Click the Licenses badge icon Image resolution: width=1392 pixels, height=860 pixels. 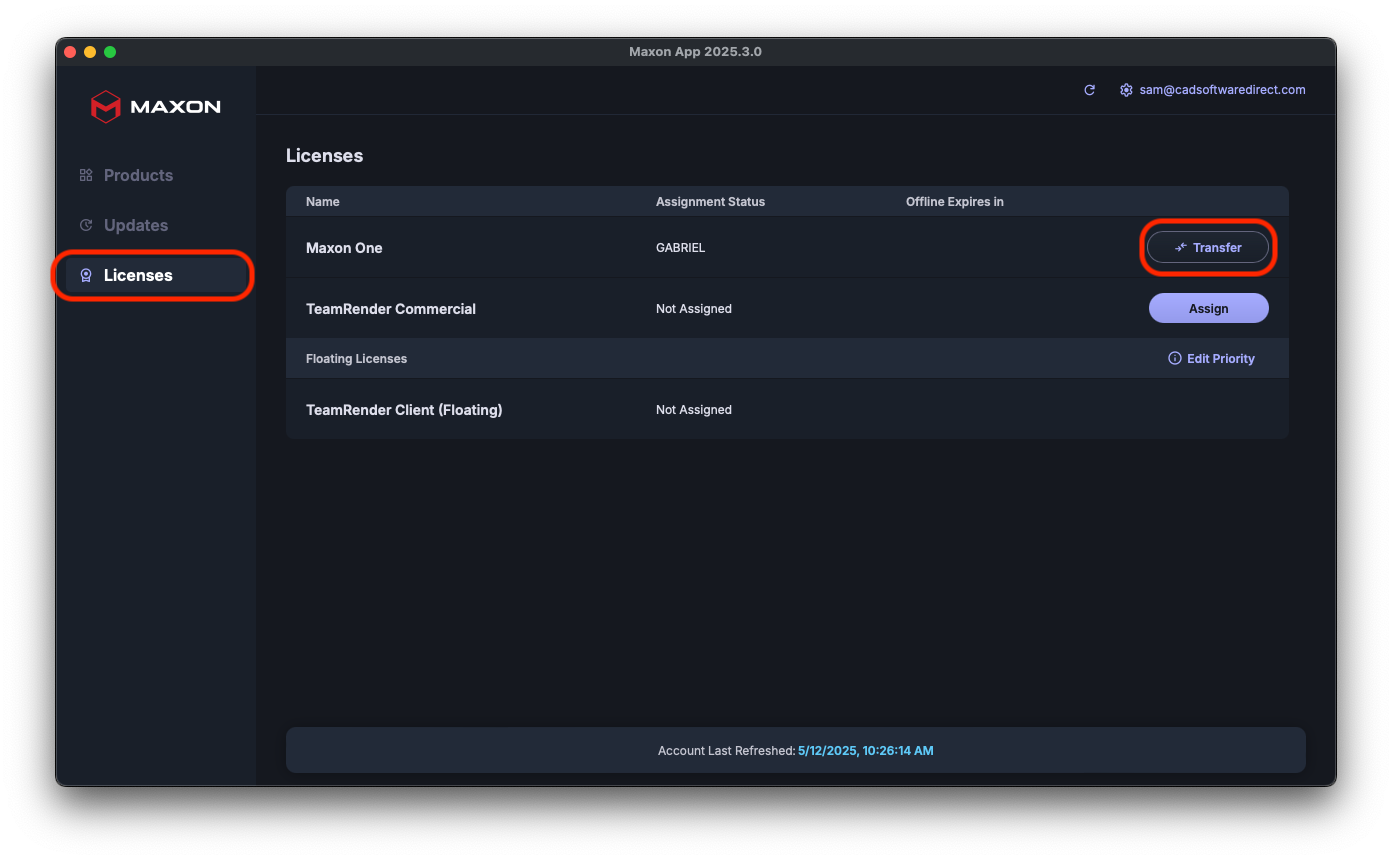click(x=86, y=275)
